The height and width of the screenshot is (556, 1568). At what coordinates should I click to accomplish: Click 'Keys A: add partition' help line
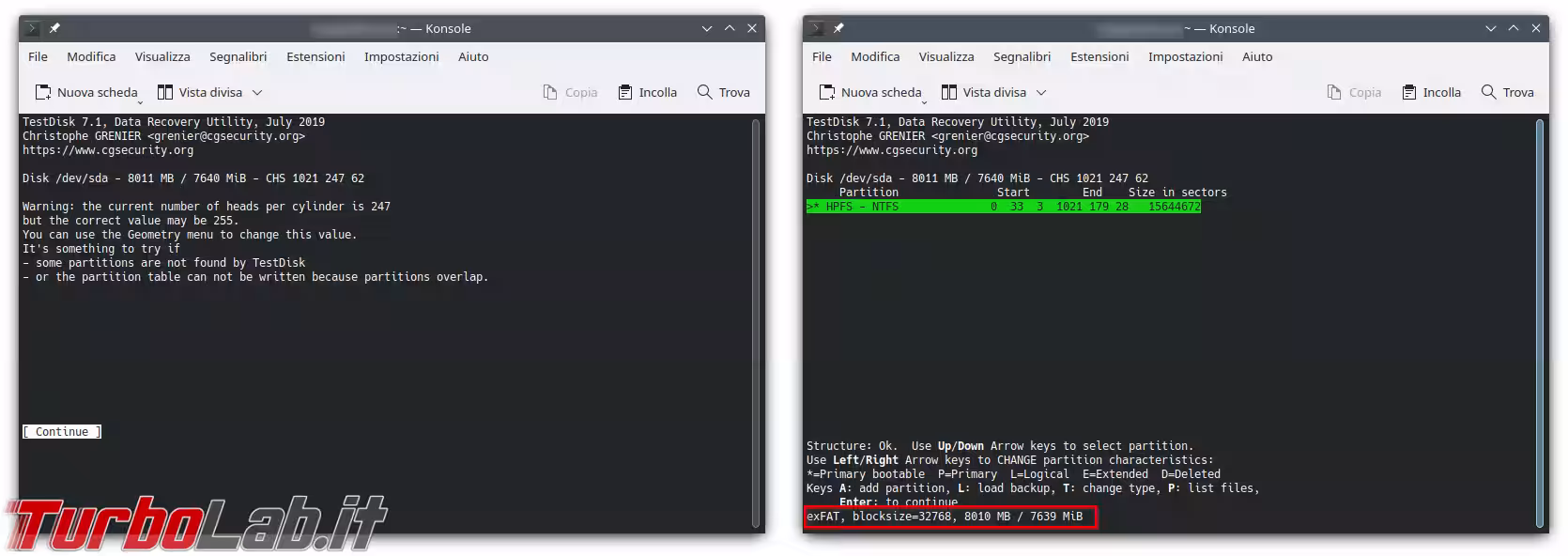(x=1033, y=488)
